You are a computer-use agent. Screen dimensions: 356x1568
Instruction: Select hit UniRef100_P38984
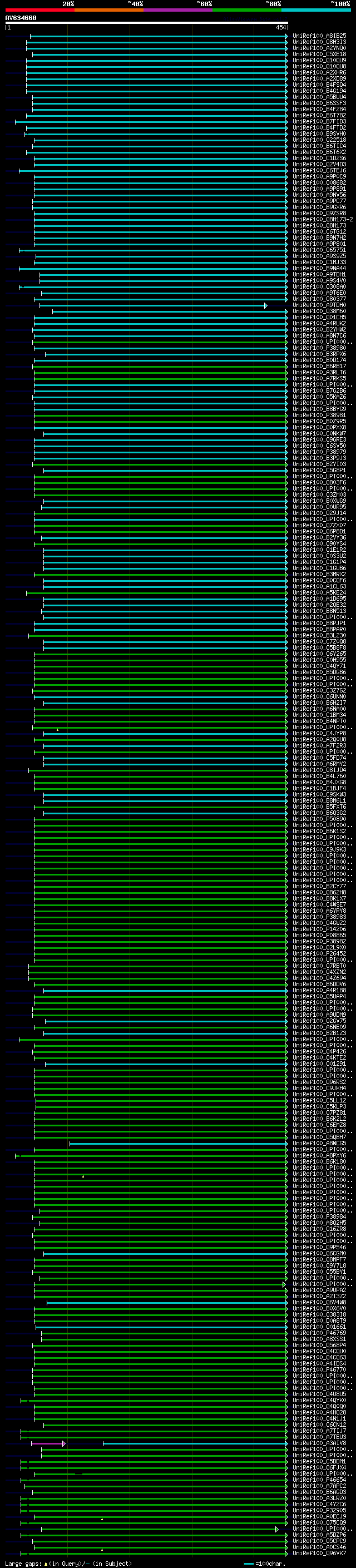click(319, 1217)
